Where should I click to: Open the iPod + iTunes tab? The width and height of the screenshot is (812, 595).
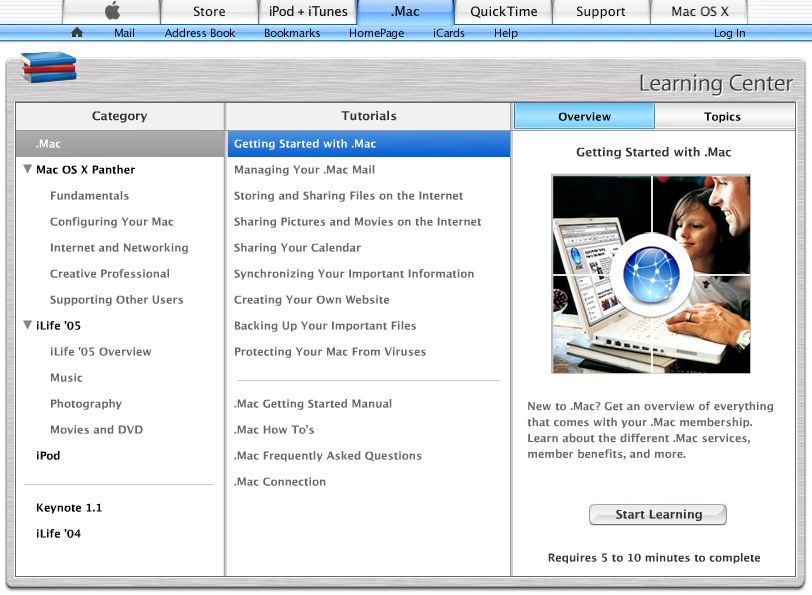tap(308, 11)
